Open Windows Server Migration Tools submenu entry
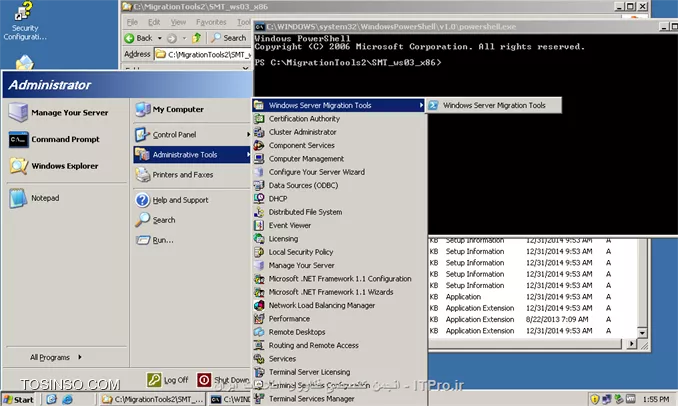The width and height of the screenshot is (678, 406). (x=338, y=105)
